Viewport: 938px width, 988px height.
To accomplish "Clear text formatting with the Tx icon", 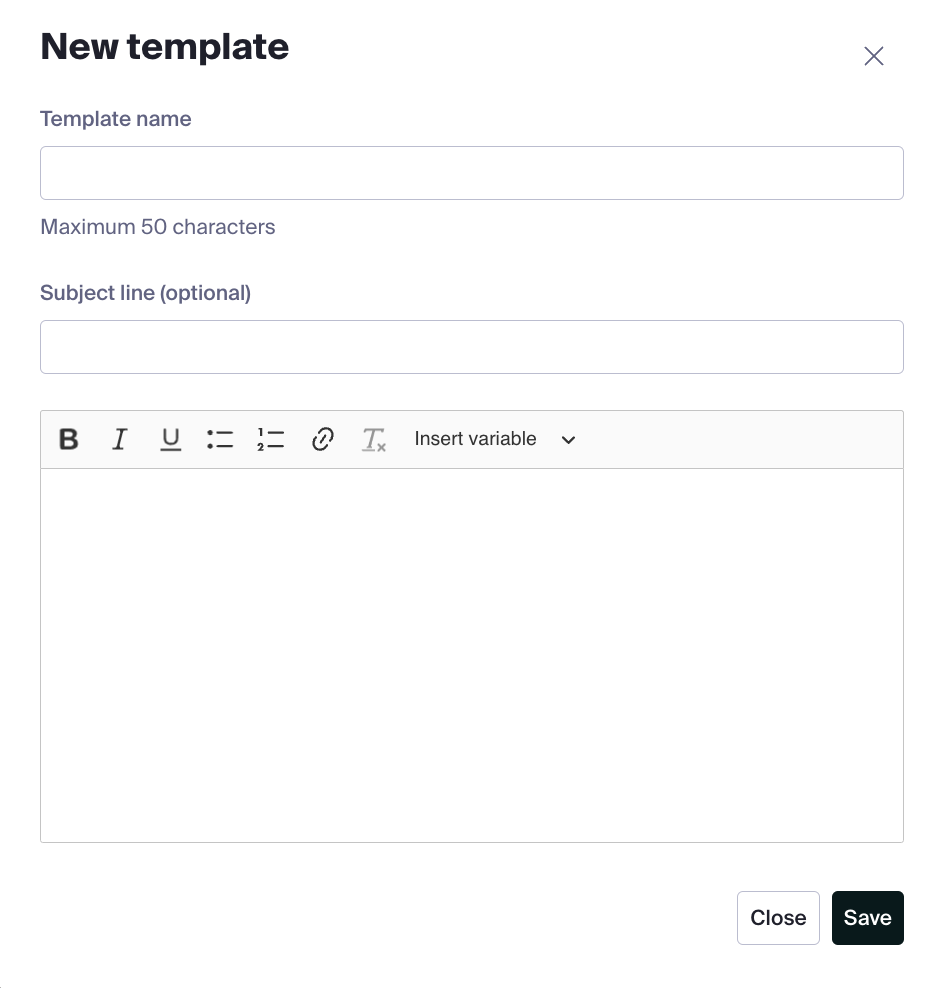I will [374, 439].
